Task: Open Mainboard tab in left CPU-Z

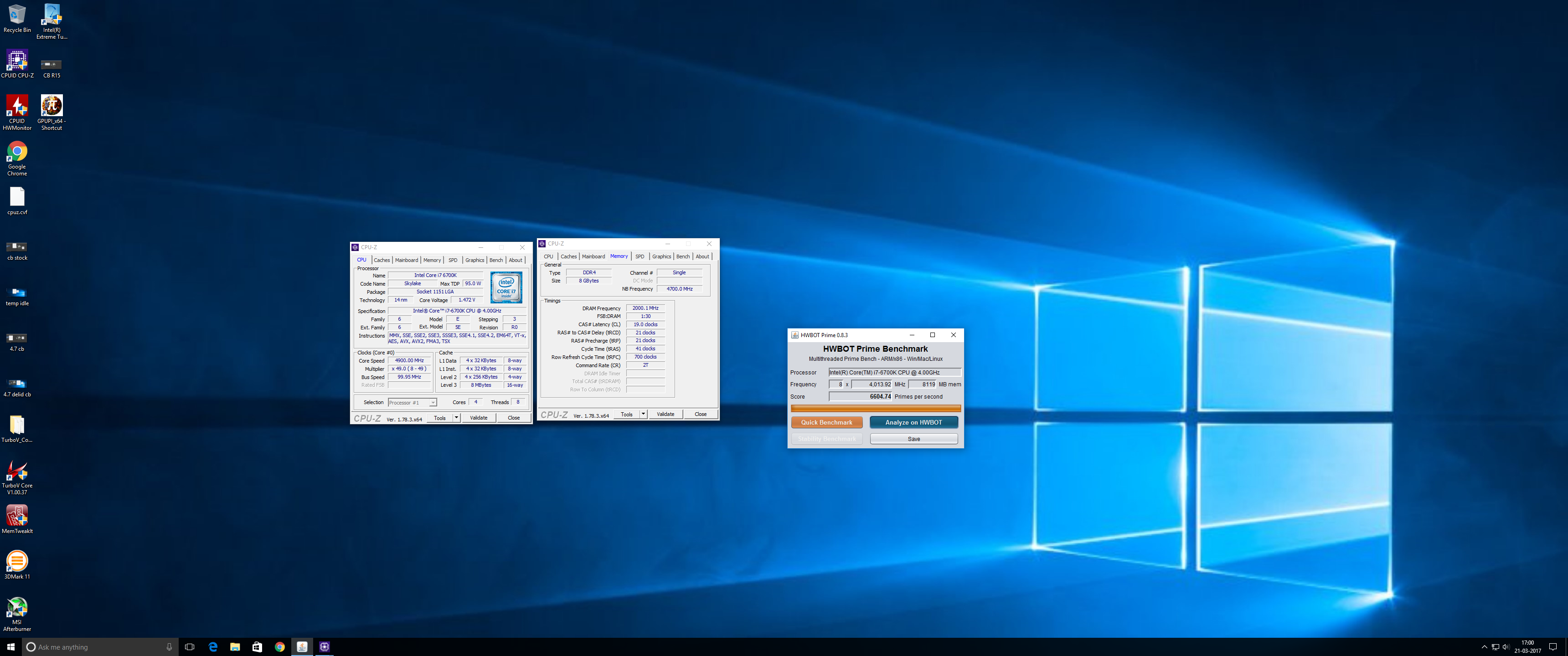Action: click(x=407, y=260)
